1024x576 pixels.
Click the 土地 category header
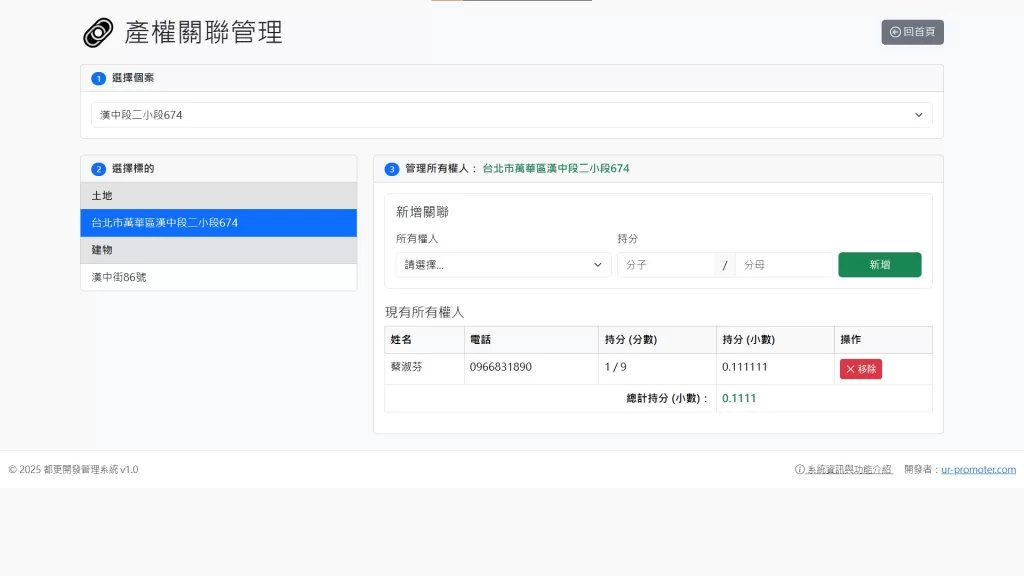[x=218, y=196]
